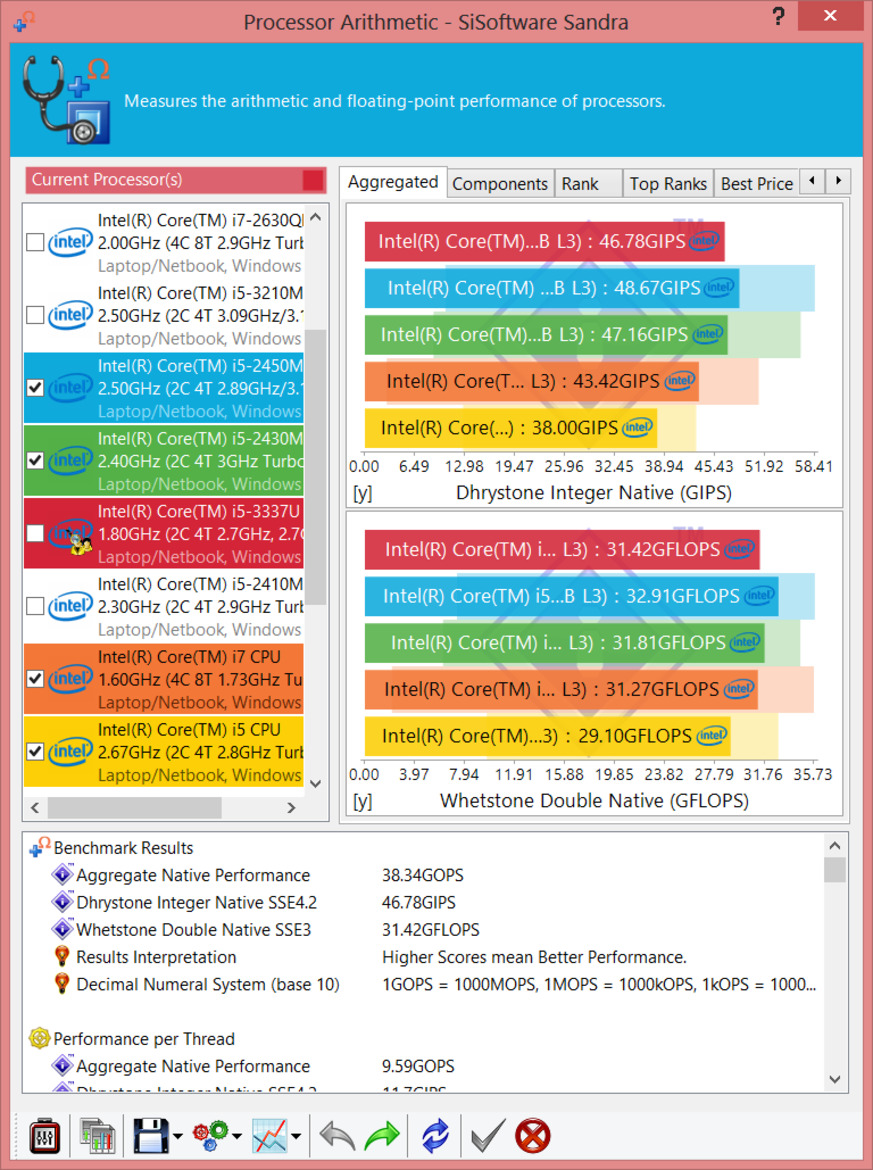Open the Best Price tab
873x1170 pixels.
click(757, 184)
